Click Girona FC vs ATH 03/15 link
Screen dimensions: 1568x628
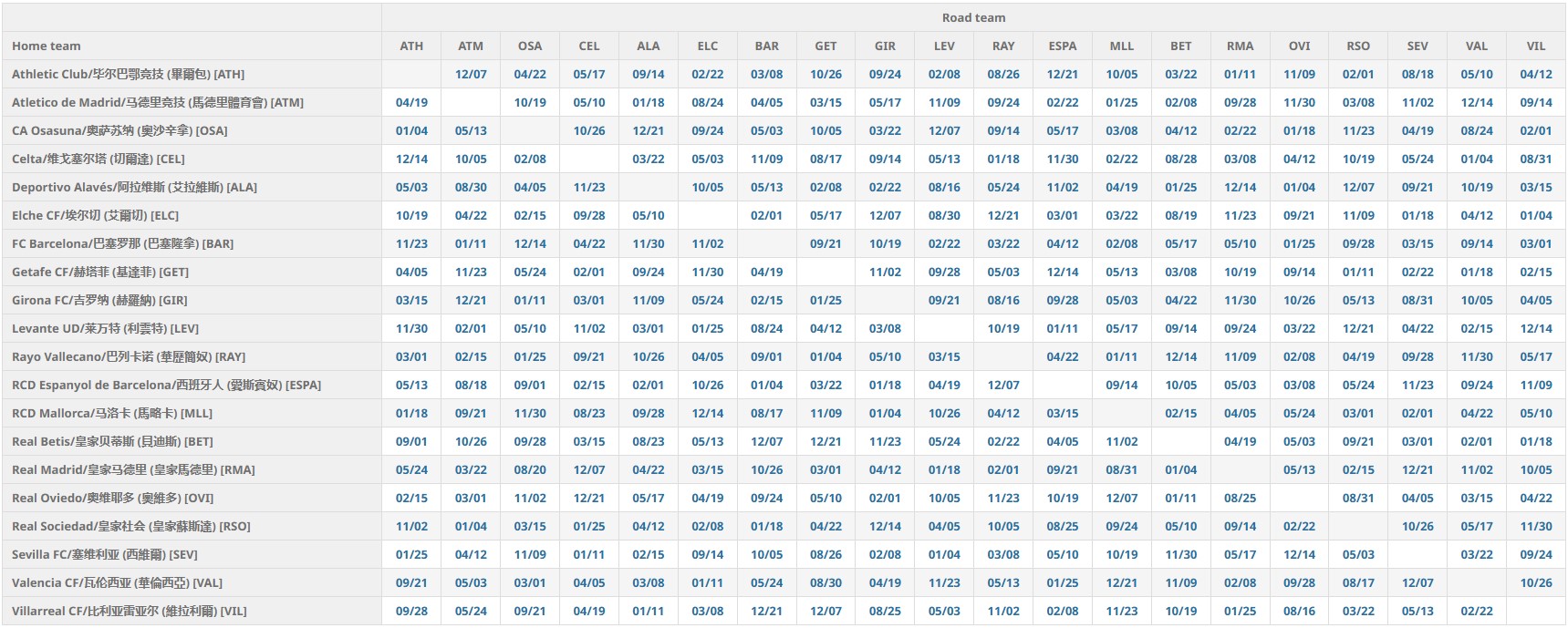(x=411, y=300)
